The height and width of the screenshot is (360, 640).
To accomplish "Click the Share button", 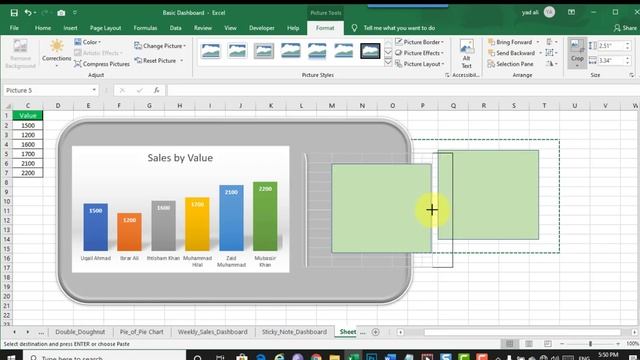I will click(625, 28).
